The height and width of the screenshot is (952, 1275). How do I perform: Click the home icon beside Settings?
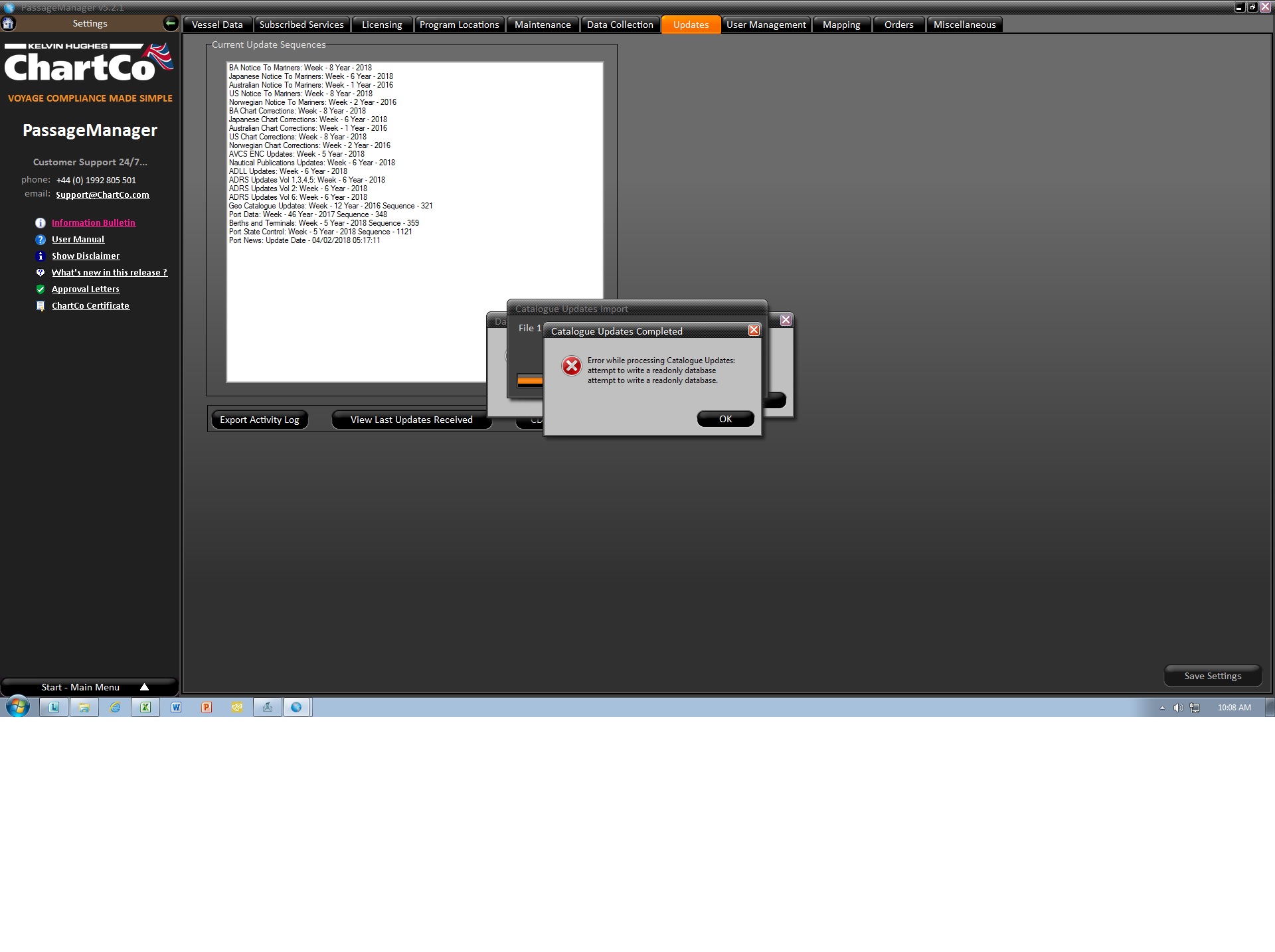point(9,23)
